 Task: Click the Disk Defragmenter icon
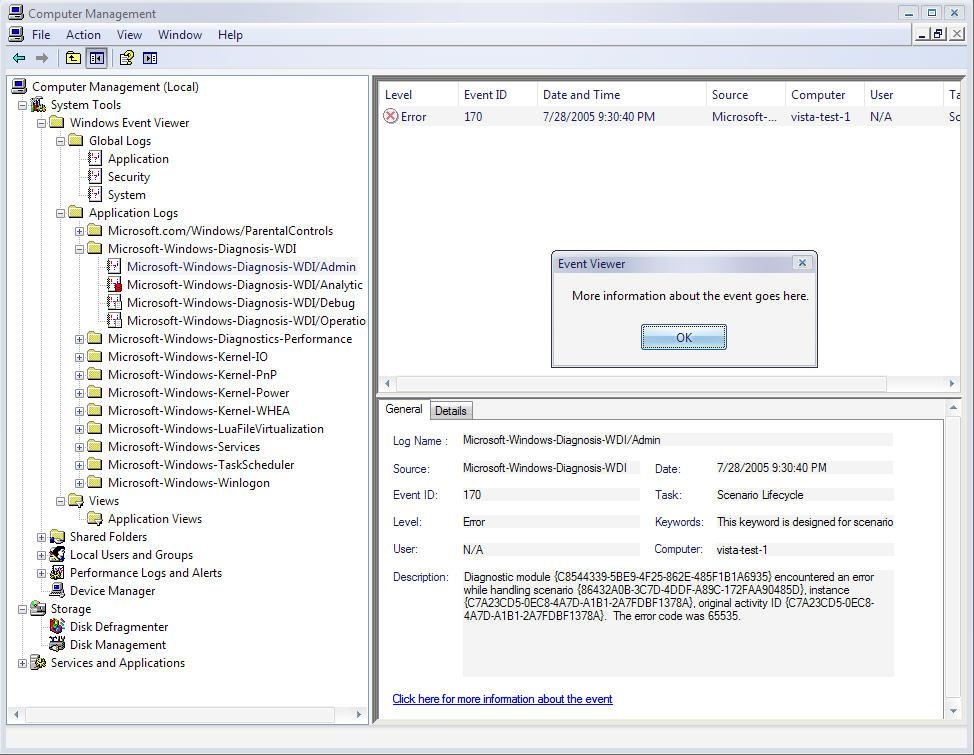pos(58,627)
